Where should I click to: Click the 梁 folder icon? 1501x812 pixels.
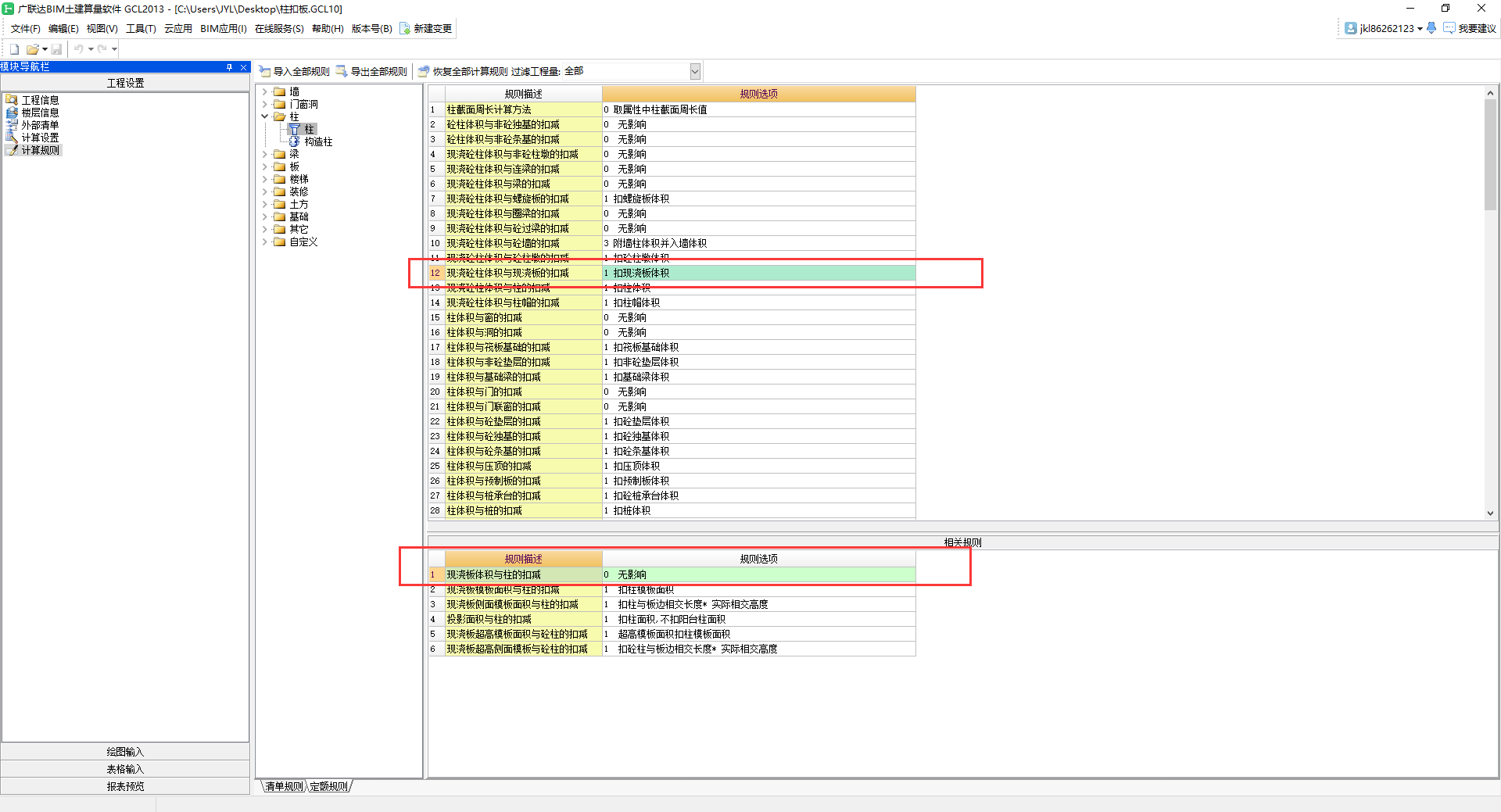279,154
